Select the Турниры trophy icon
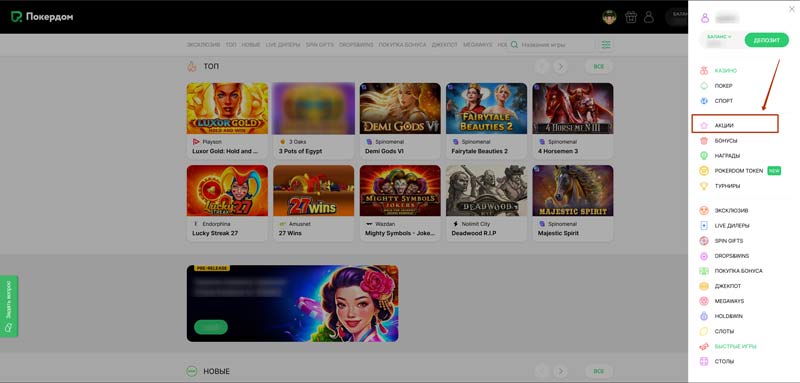The image size is (800, 383). click(x=704, y=186)
